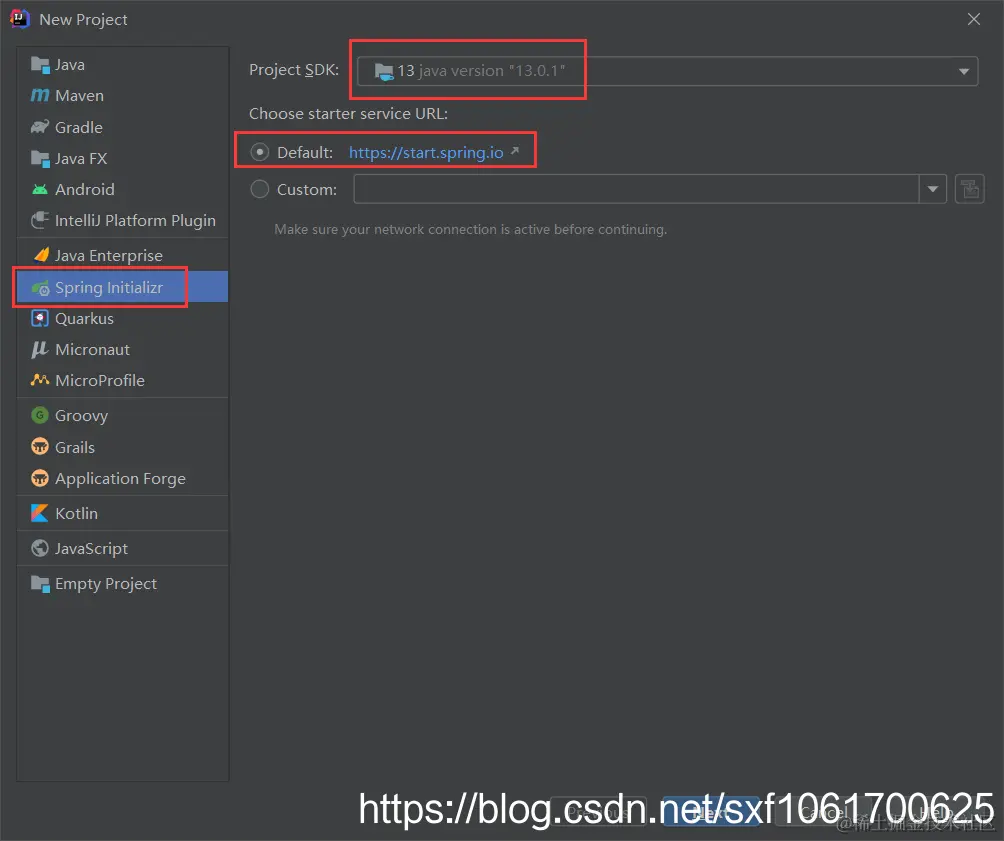Click the SDK folder icon in Project SDK box

(384, 71)
